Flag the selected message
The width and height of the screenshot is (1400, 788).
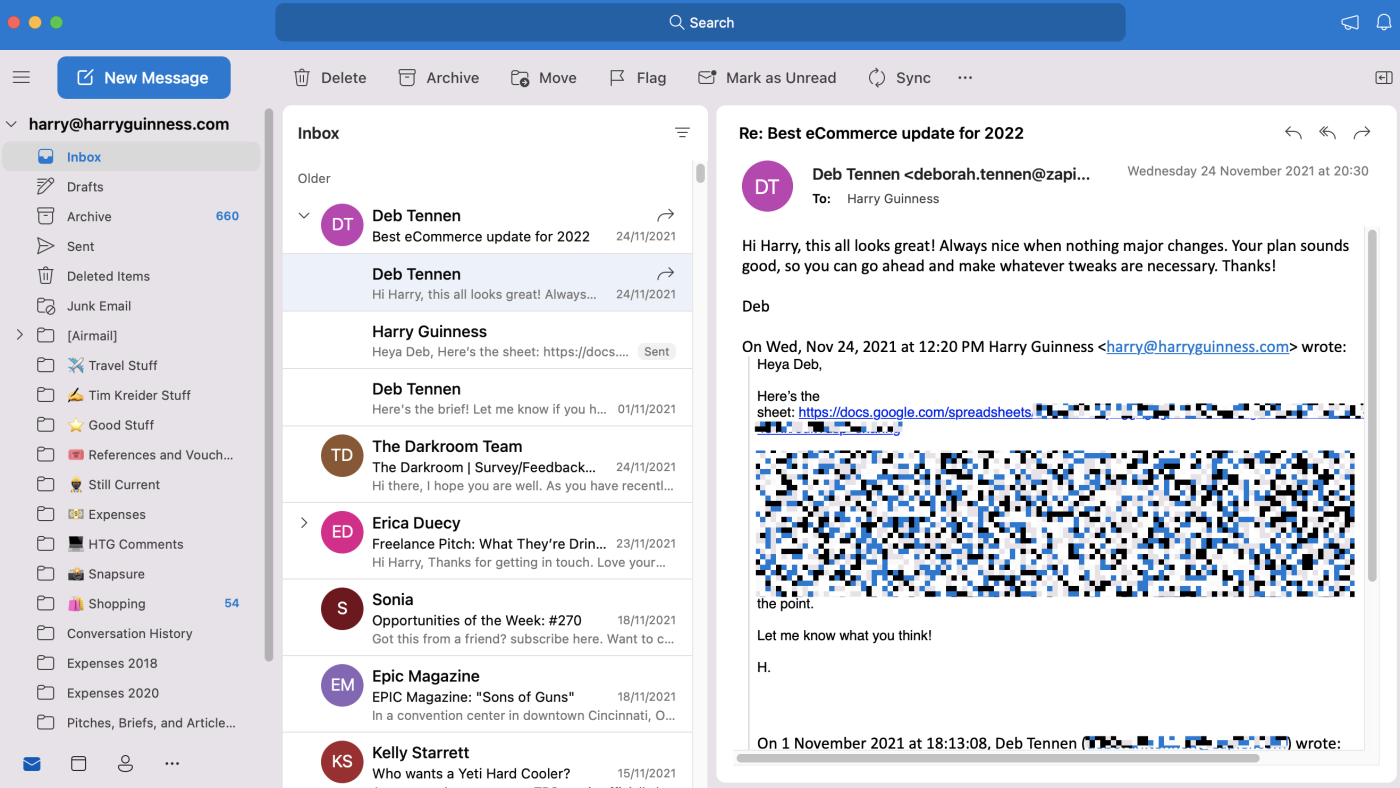[638, 77]
